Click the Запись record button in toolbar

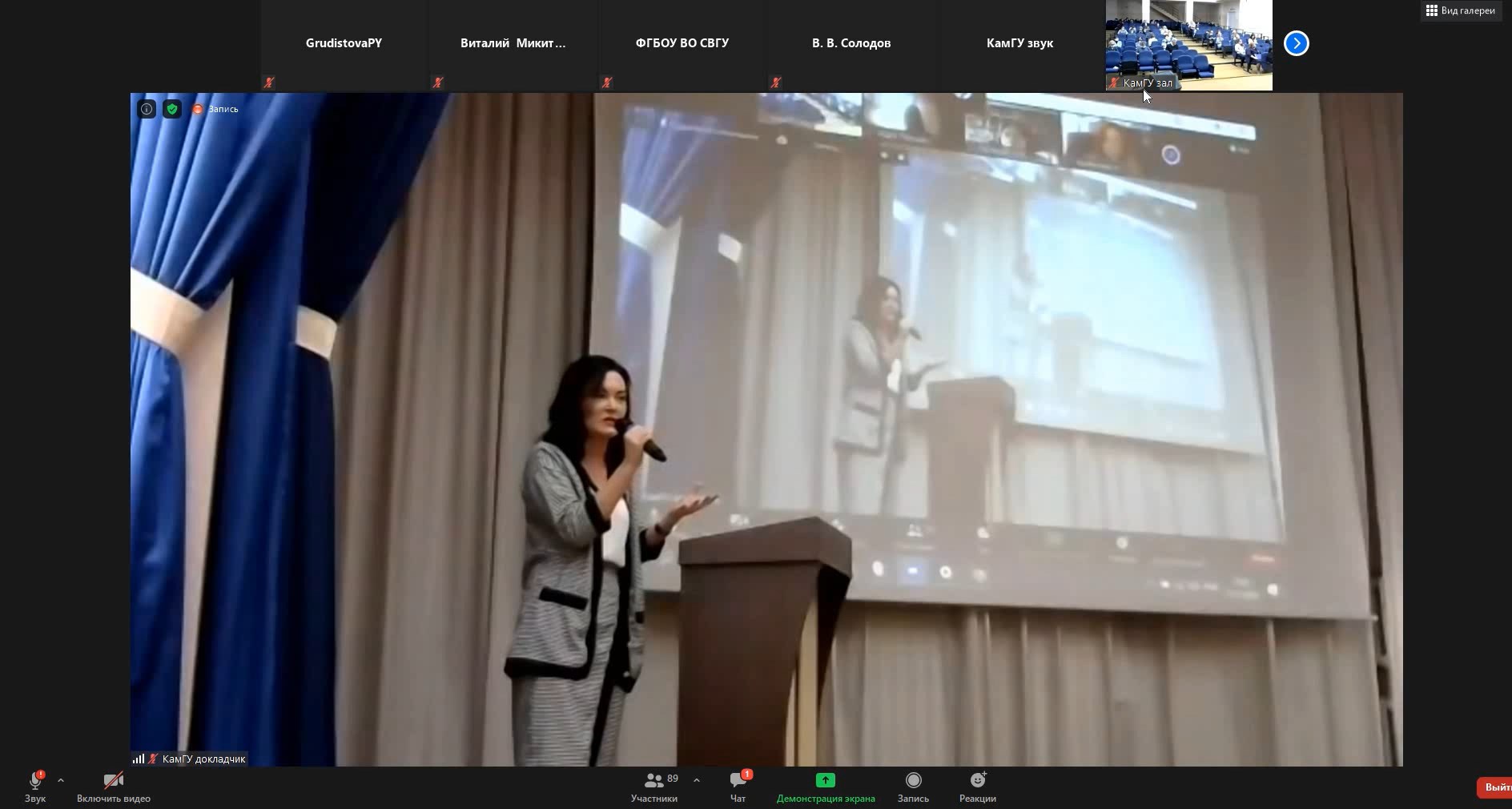click(913, 787)
